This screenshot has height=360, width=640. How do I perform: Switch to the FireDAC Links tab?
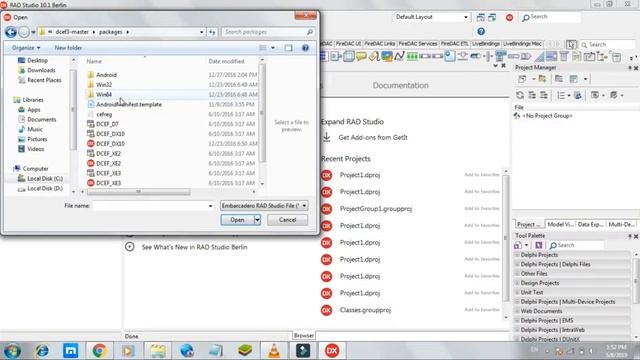click(380, 44)
